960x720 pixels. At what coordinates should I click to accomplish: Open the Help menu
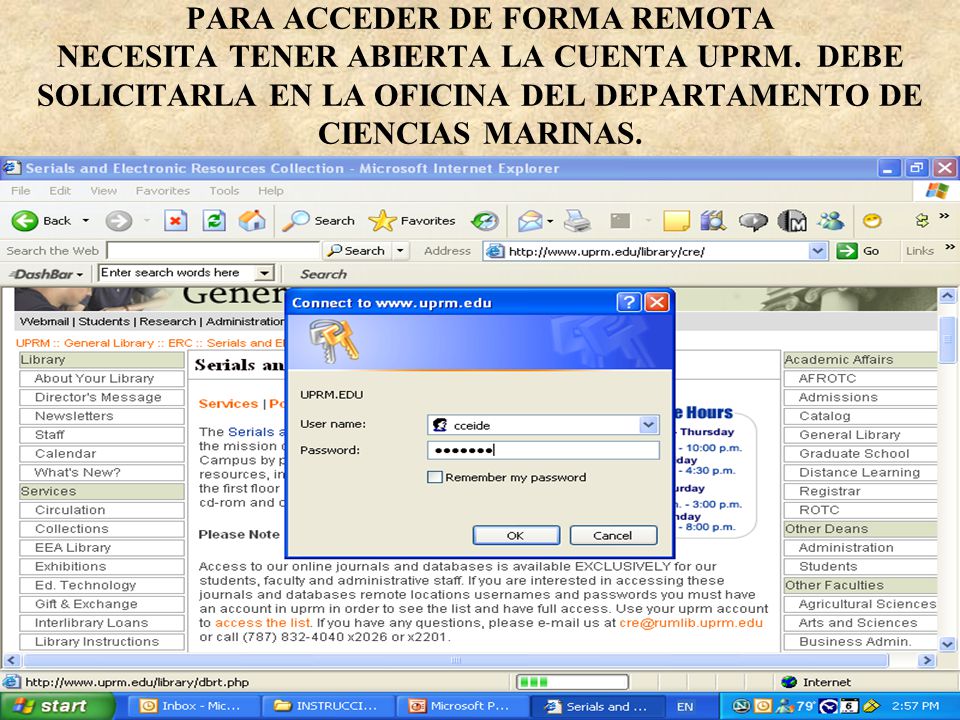coord(271,191)
